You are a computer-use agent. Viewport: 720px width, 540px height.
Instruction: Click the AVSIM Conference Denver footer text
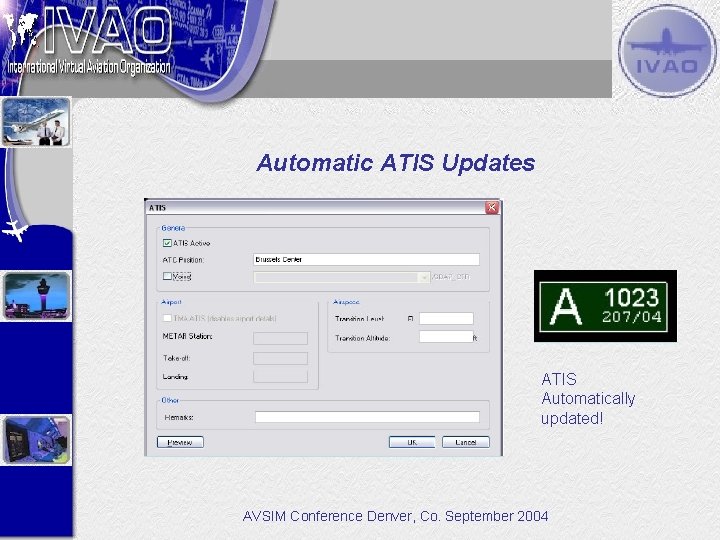point(395,516)
